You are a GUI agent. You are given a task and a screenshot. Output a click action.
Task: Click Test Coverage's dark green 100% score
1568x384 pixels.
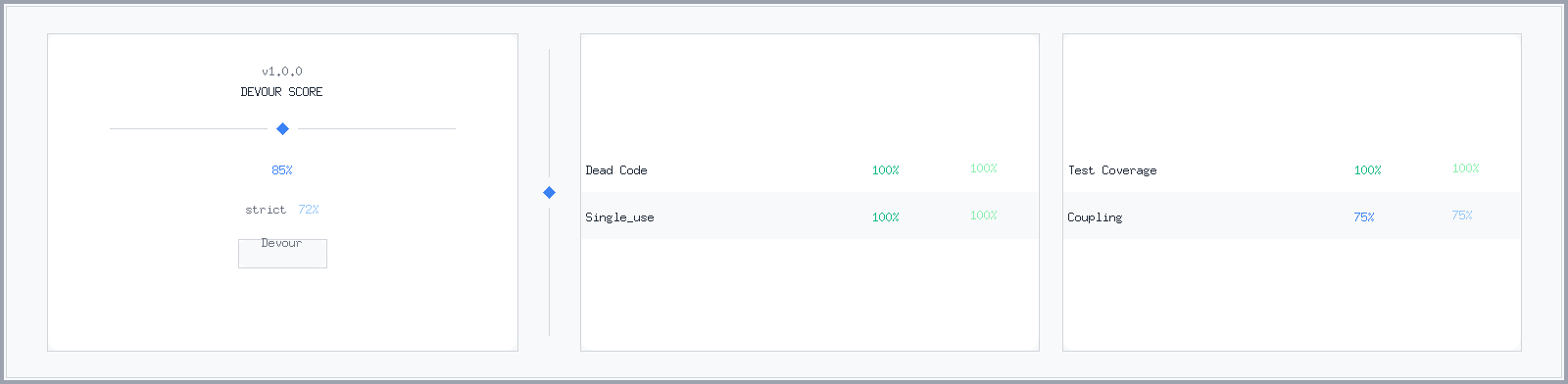[x=1368, y=170]
